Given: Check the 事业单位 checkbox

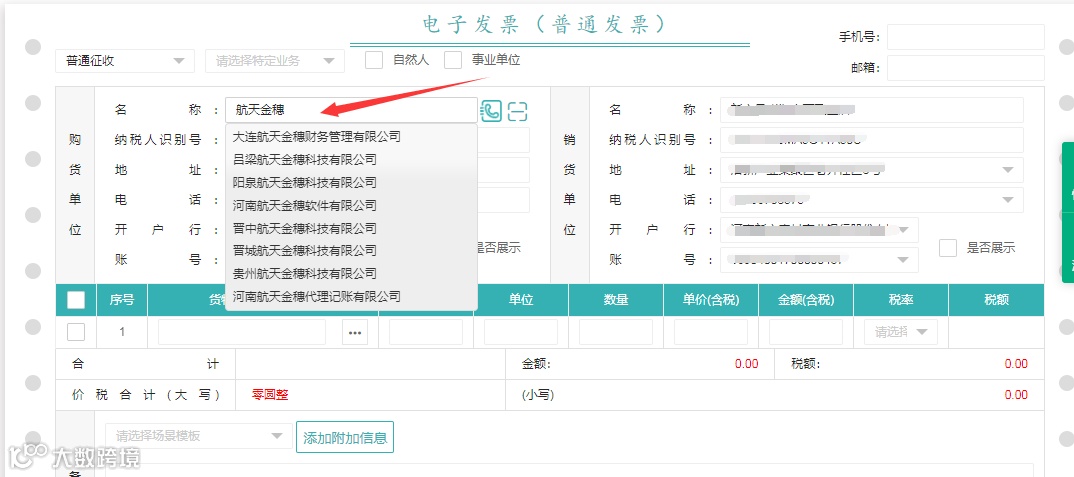Looking at the screenshot, I should 453,60.
